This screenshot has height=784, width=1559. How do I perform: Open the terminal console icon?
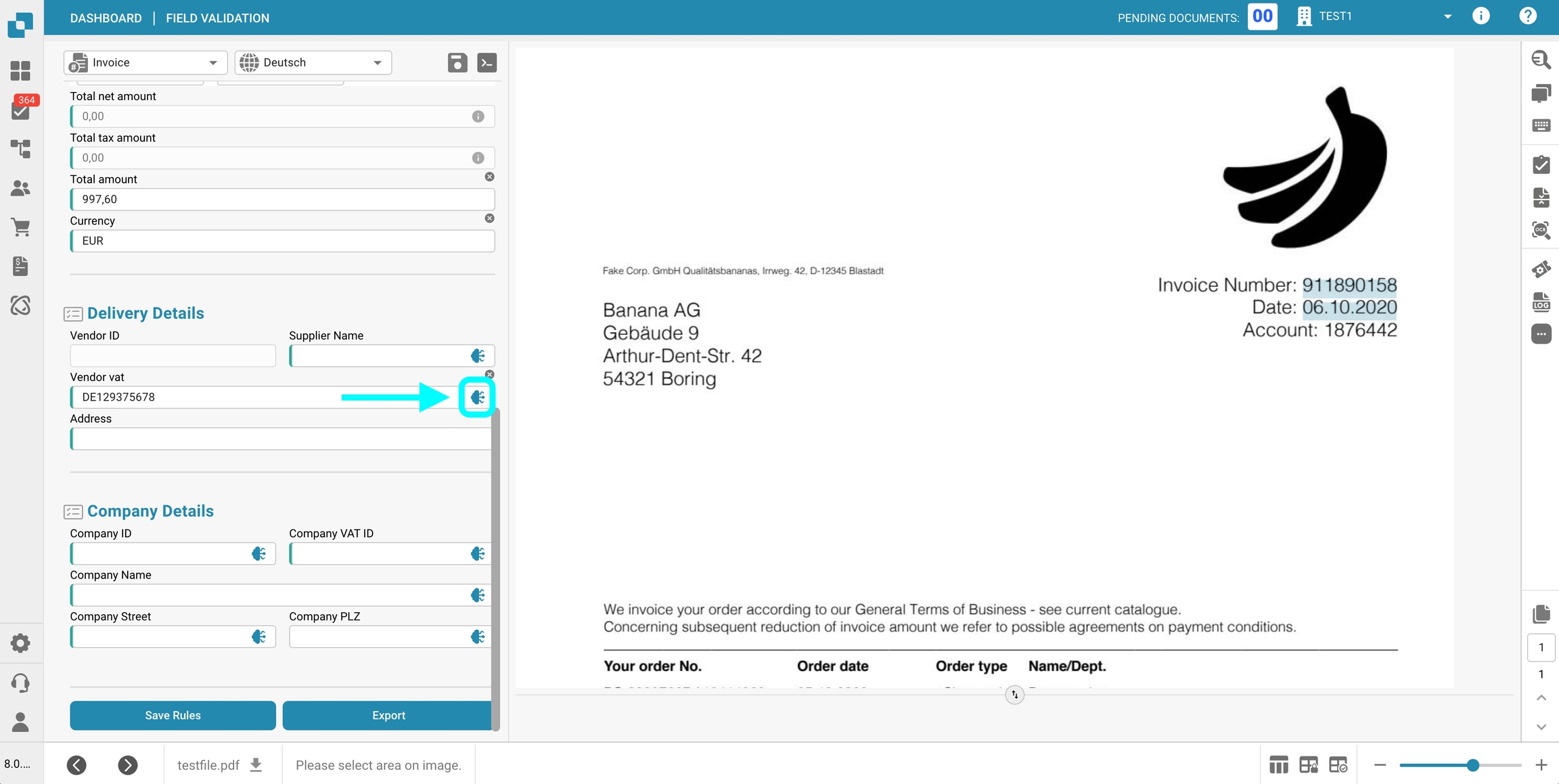(487, 63)
